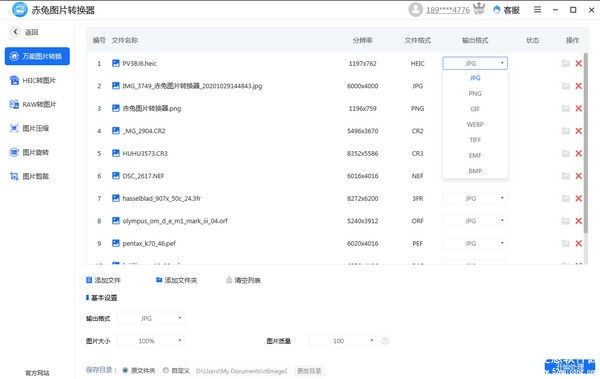This screenshot has width=600, height=379.
Task: Select the 原文件夹 save directory radio button
Action: [x=125, y=370]
